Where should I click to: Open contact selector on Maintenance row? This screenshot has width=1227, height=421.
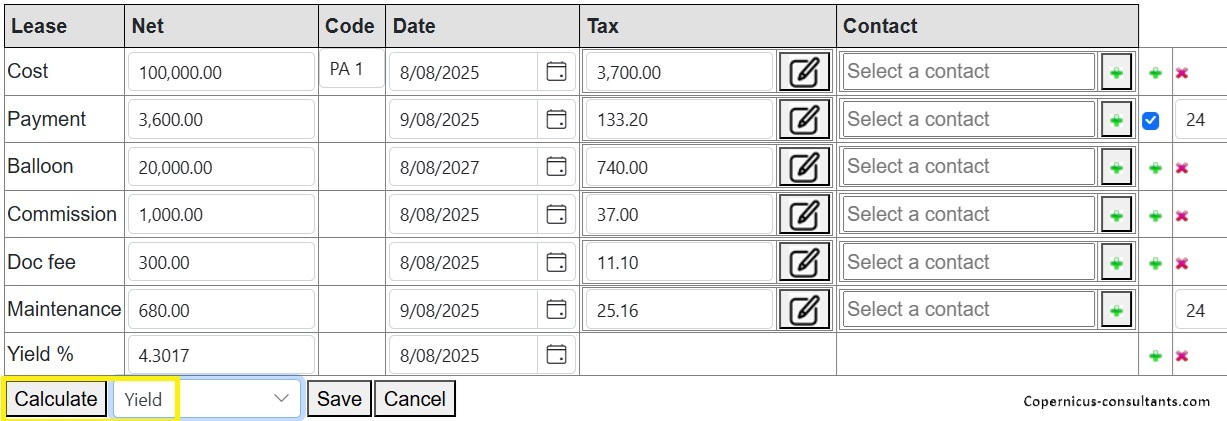(x=968, y=310)
